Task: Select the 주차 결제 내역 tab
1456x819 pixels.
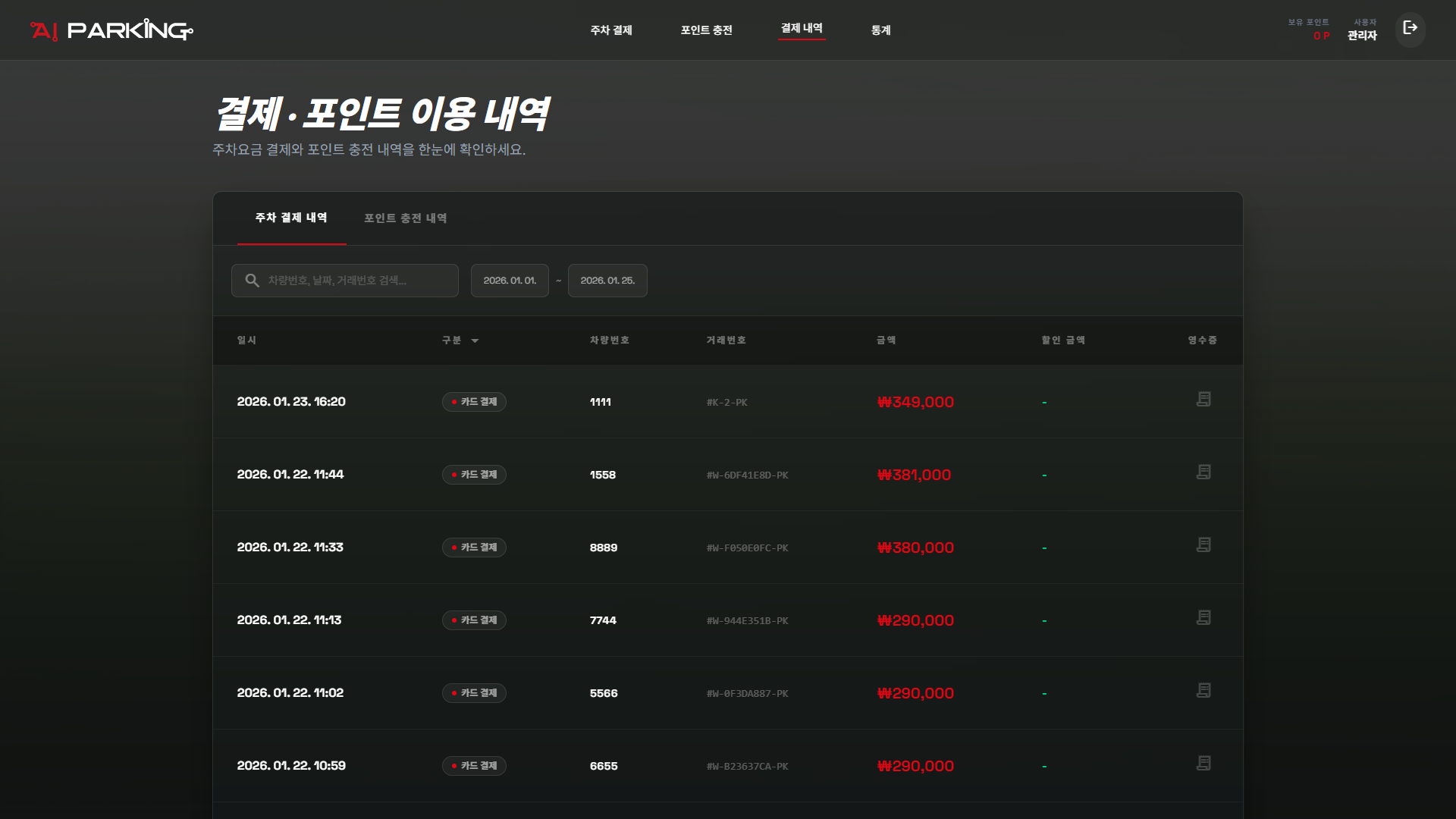Action: click(x=291, y=218)
